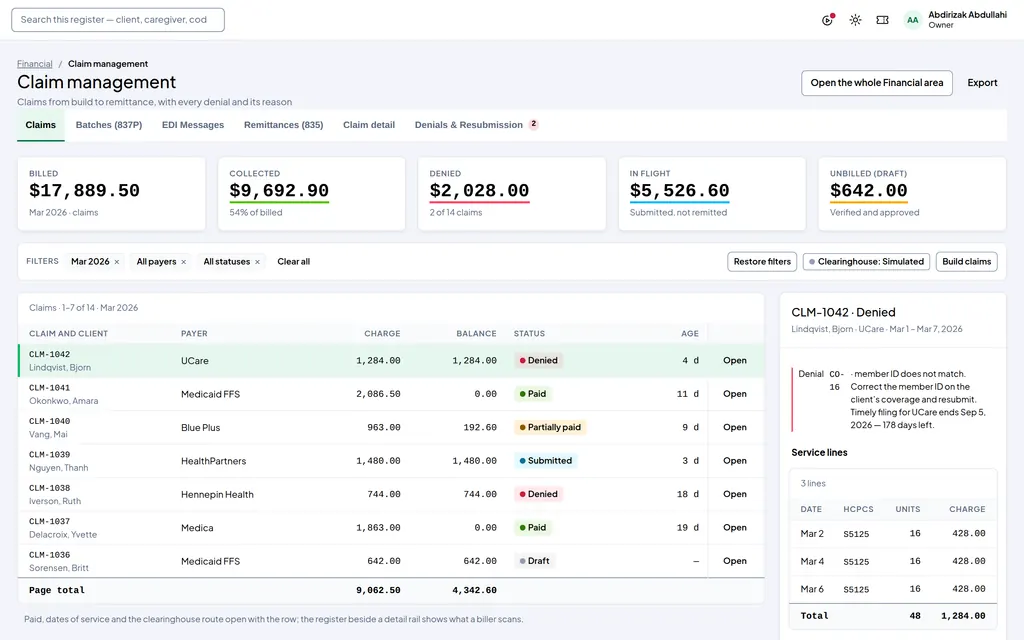1024x640 pixels.
Task: Go to the Claim detail tab
Action: coord(369,125)
